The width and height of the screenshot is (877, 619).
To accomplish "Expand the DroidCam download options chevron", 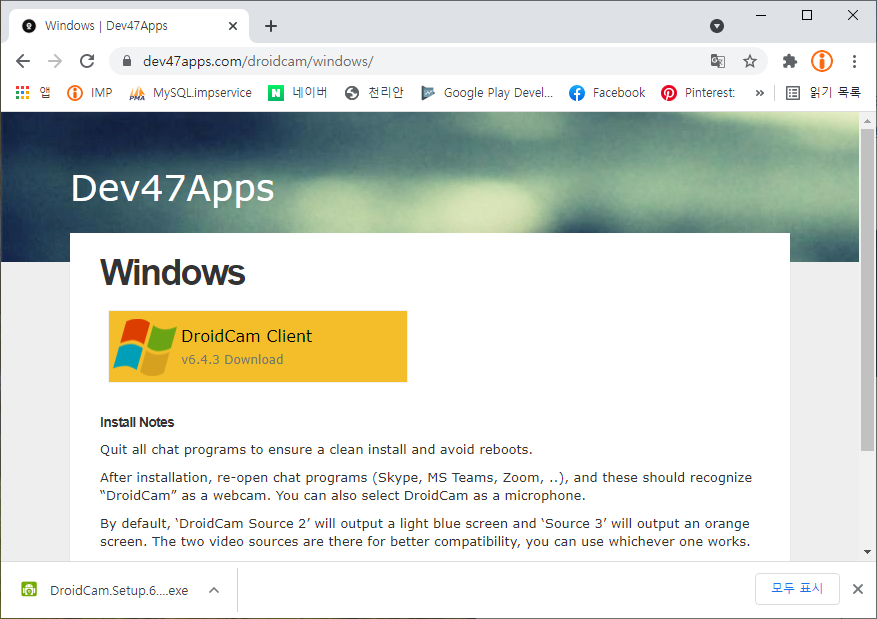I will click(x=214, y=590).
